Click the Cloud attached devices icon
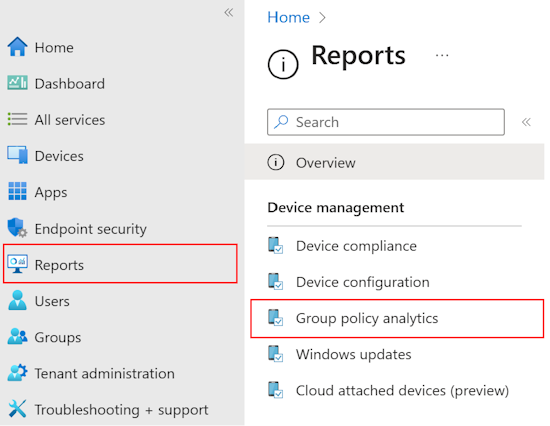 pyautogui.click(x=276, y=390)
